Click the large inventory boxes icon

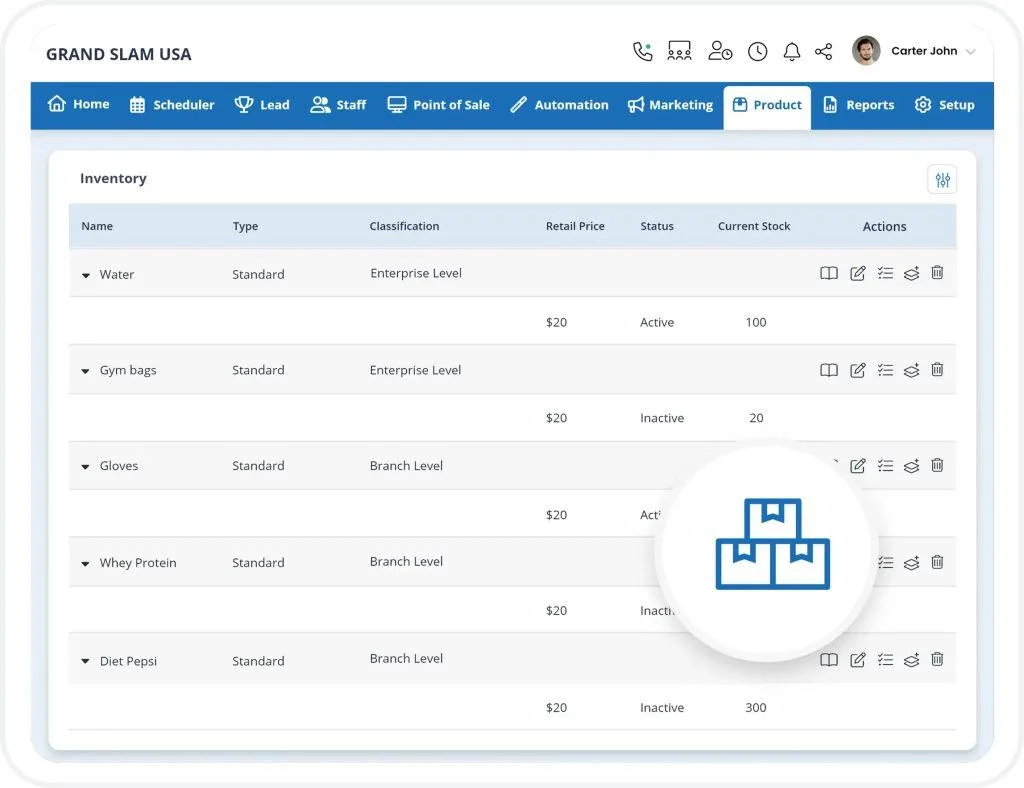tap(773, 544)
